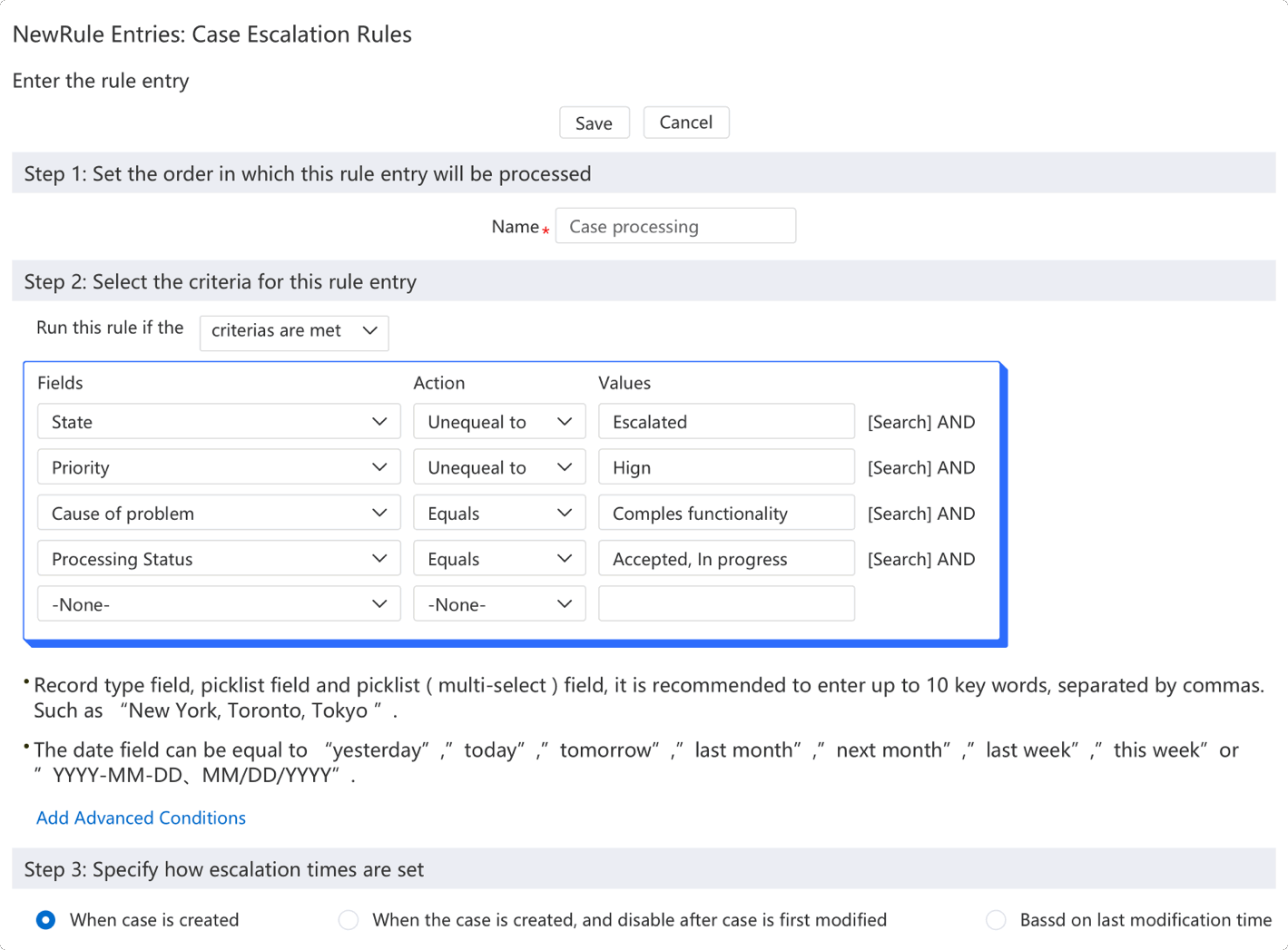Select 'When case is created' radio button
The image size is (1288, 950).
click(45, 920)
